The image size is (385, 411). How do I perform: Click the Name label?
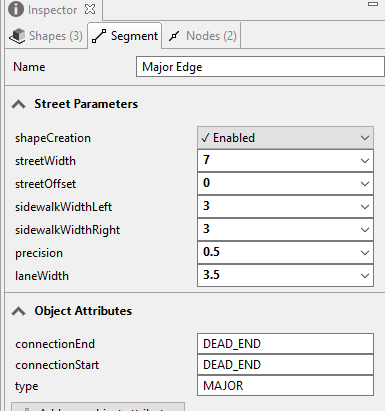(x=29, y=67)
